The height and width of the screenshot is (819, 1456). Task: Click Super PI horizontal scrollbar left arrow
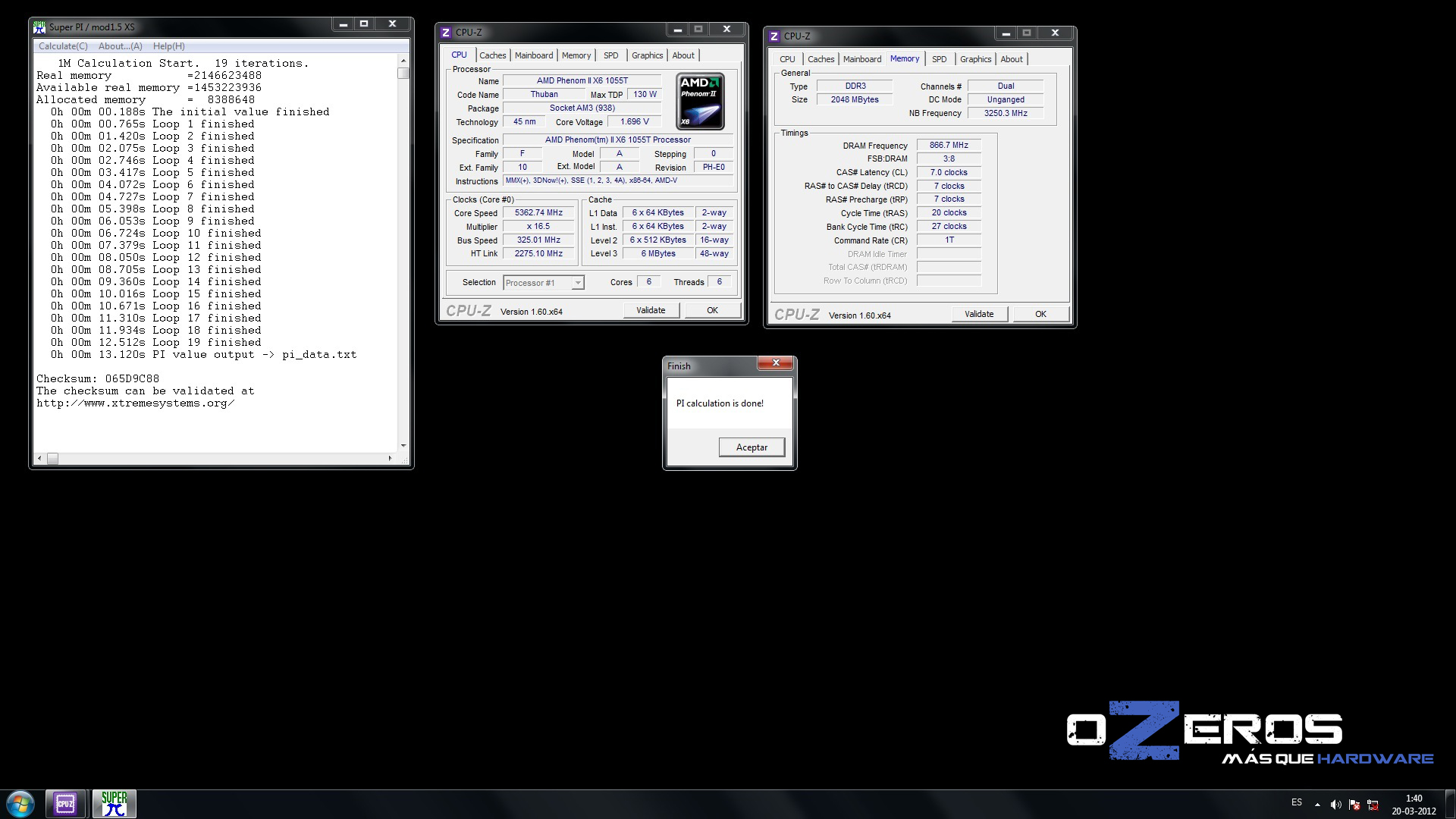tap(39, 458)
